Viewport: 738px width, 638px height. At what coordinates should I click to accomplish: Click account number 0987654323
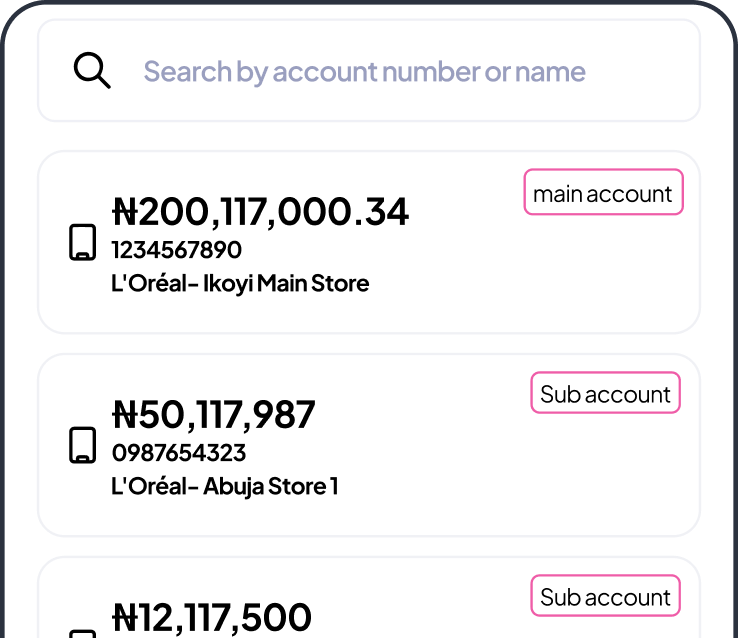click(x=179, y=453)
